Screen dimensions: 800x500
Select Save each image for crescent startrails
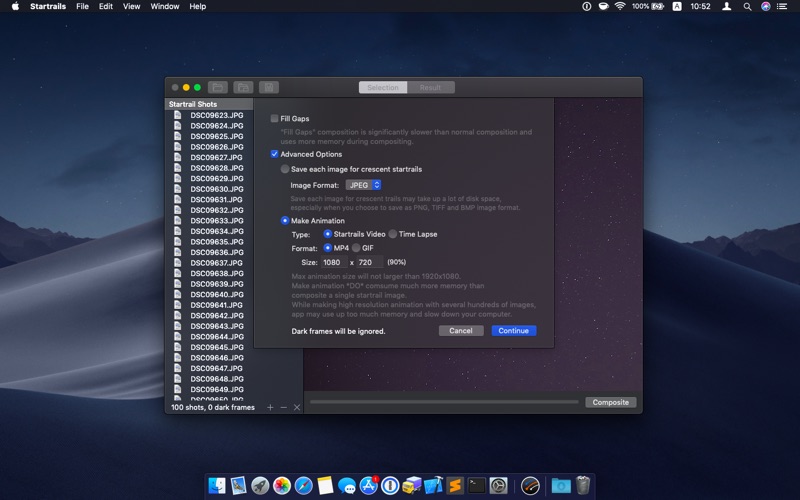(x=285, y=169)
